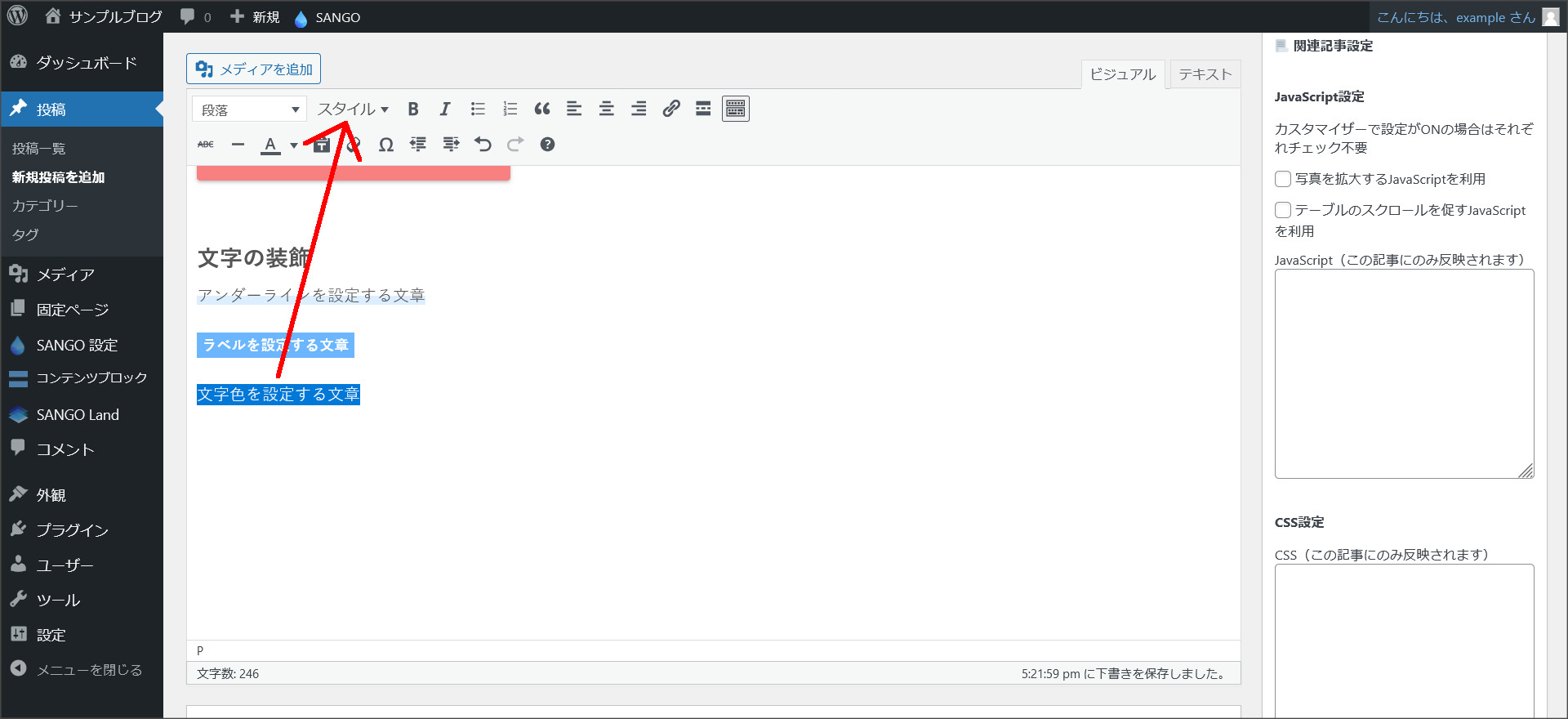
Task: Open the special character (omega) picker
Action: [385, 145]
